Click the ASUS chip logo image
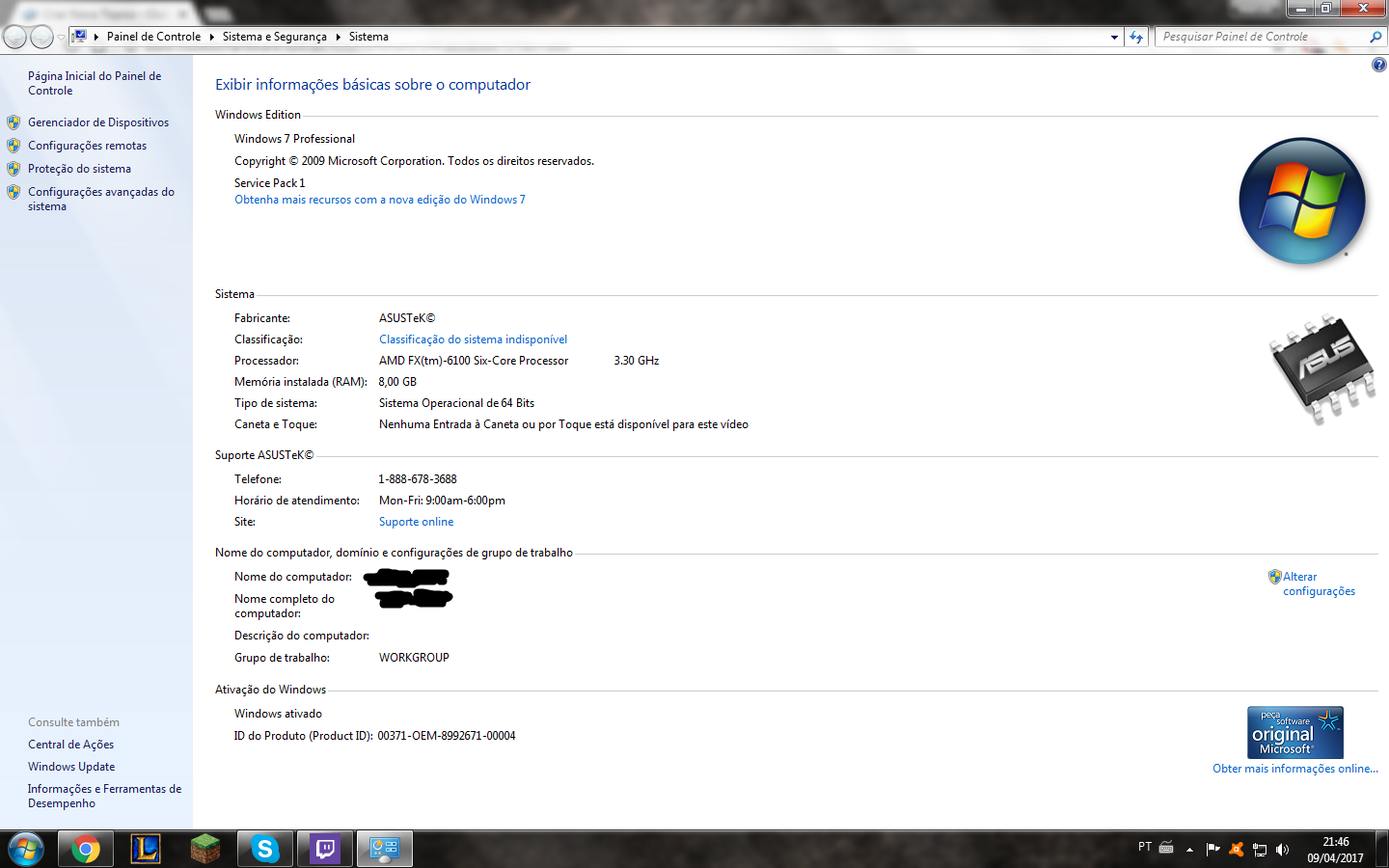1389x868 pixels. click(x=1321, y=368)
